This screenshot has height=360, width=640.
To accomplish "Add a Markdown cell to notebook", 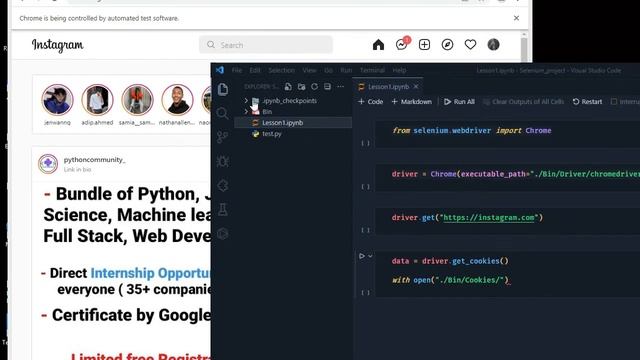I will (411, 102).
